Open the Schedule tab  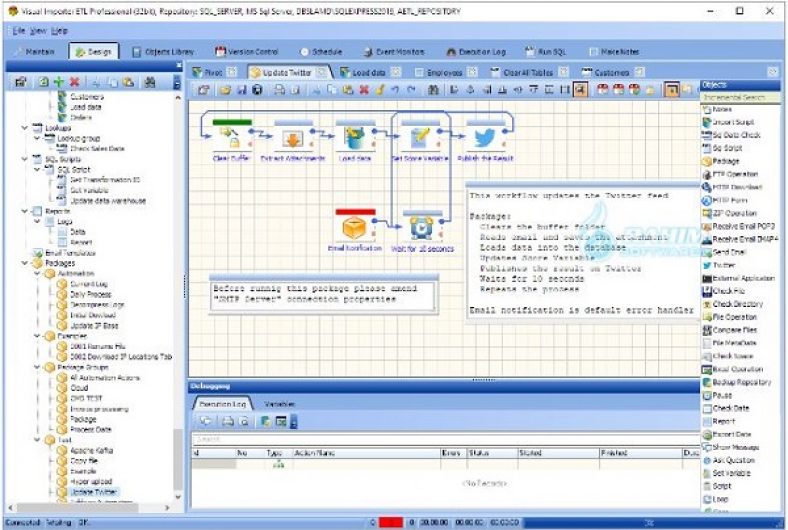321,52
